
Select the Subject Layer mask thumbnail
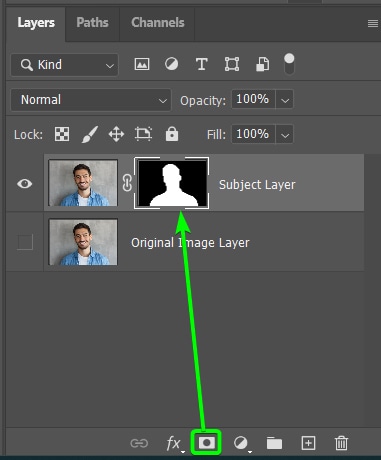point(172,183)
